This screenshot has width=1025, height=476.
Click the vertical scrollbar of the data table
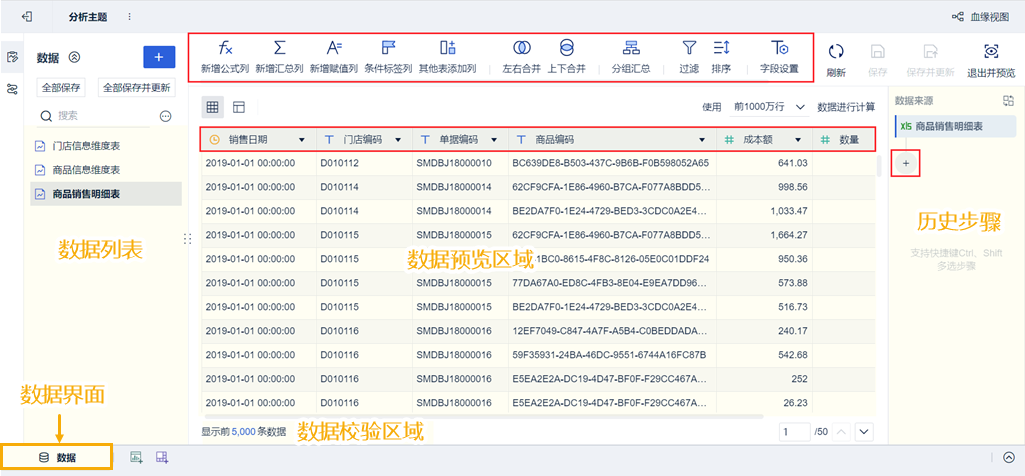tap(879, 165)
